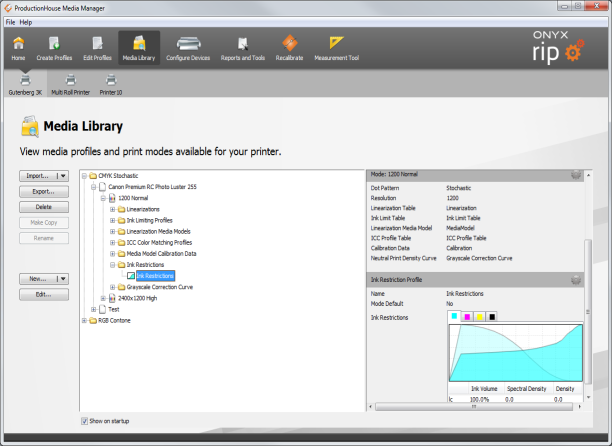Toggle the Show on startup checkbox
The height and width of the screenshot is (446, 612).
84,421
